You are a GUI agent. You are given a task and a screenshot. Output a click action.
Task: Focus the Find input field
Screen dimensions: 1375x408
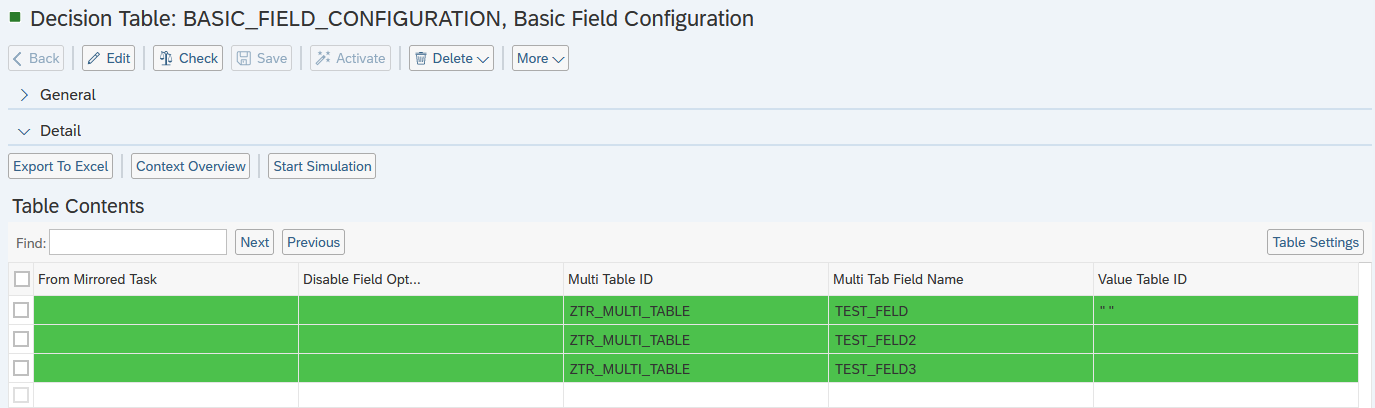(x=138, y=242)
